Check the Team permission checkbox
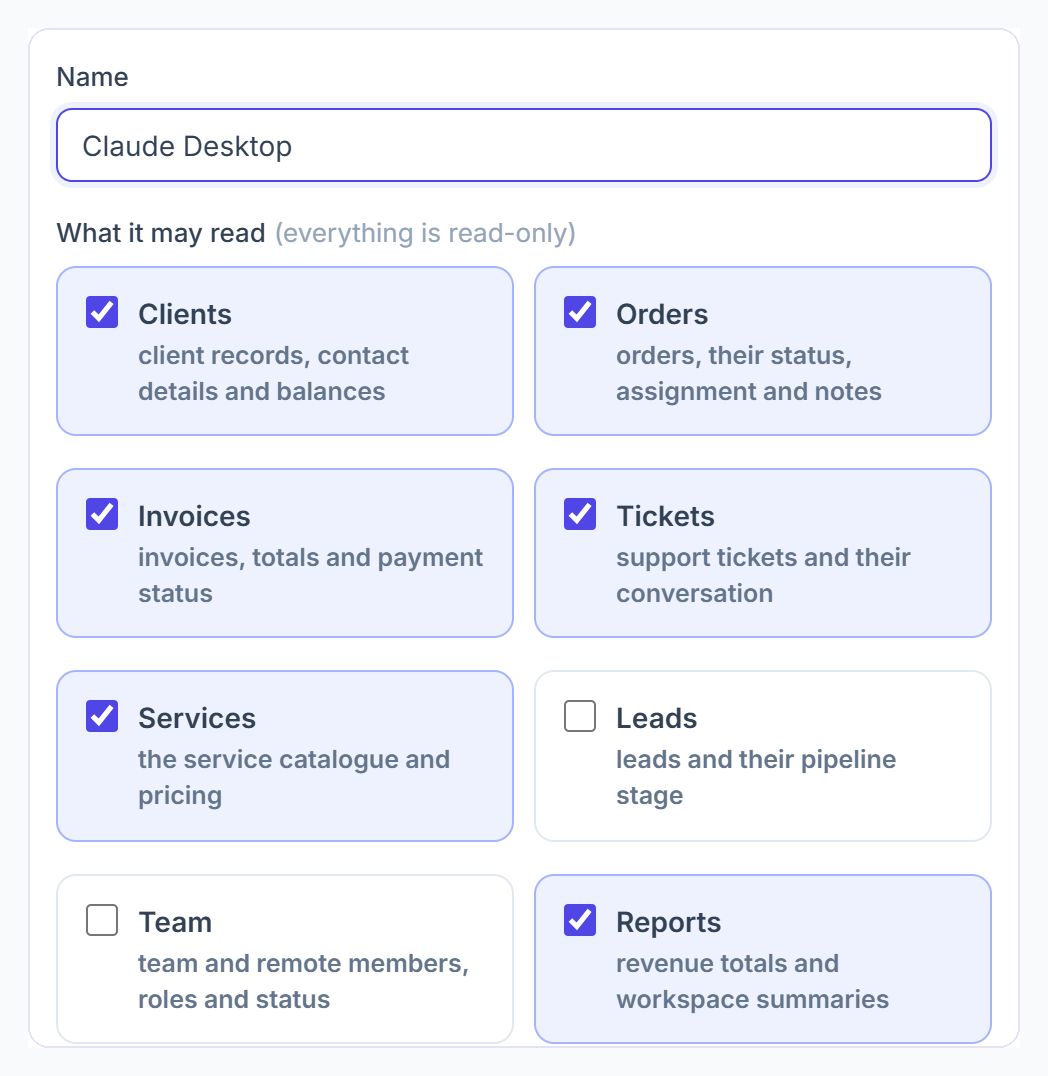 pos(102,920)
